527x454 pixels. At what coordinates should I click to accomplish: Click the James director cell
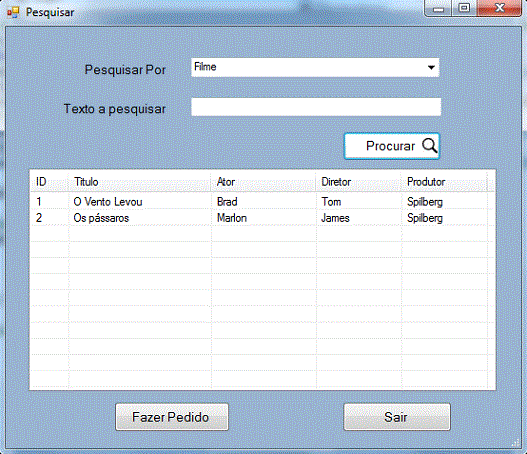[x=335, y=218]
